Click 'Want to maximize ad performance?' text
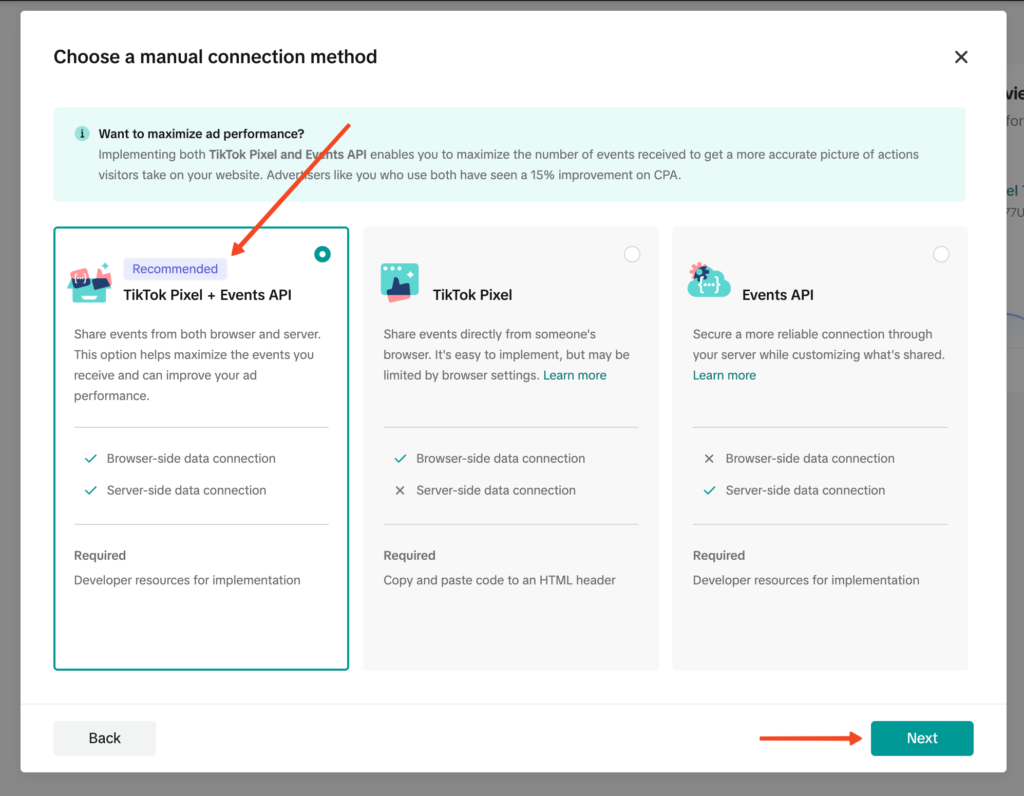This screenshot has height=796, width=1024. pyautogui.click(x=201, y=134)
